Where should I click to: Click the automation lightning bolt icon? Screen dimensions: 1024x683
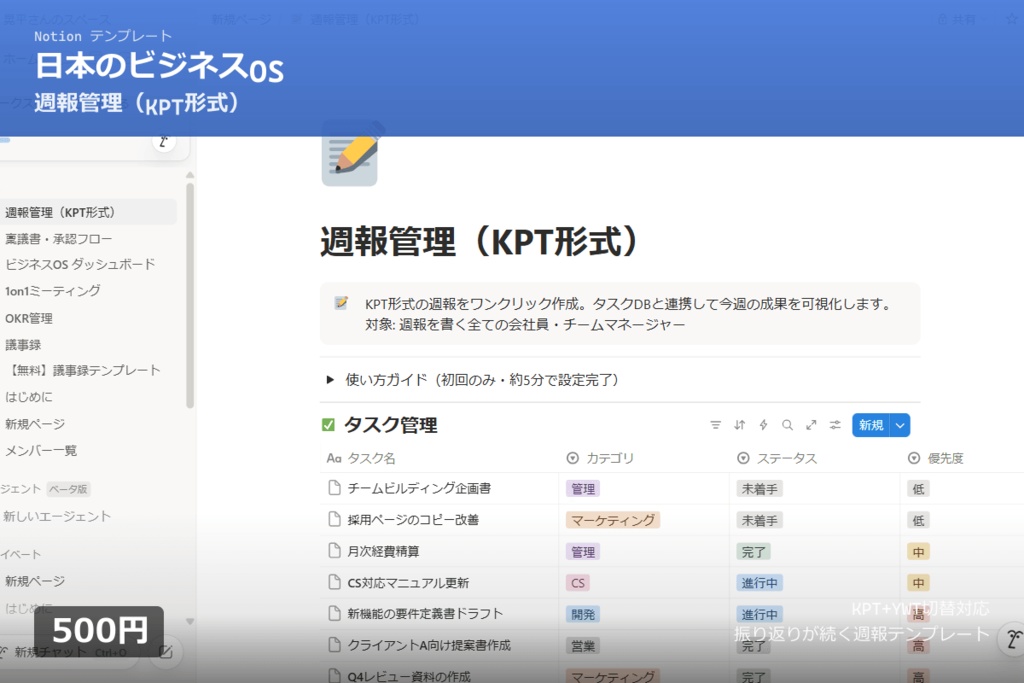click(763, 425)
